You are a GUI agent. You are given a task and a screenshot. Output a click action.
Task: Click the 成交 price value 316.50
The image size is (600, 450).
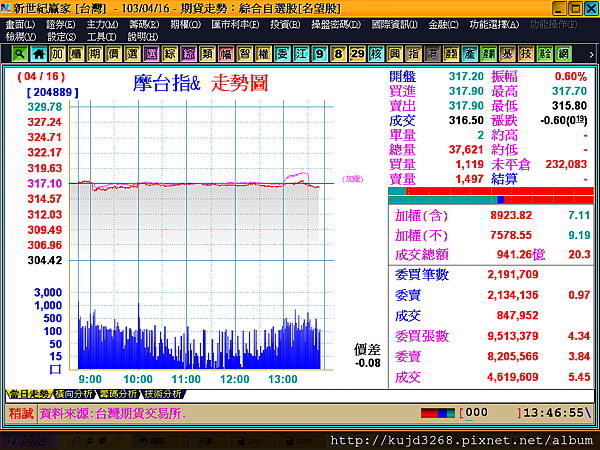[x=466, y=121]
